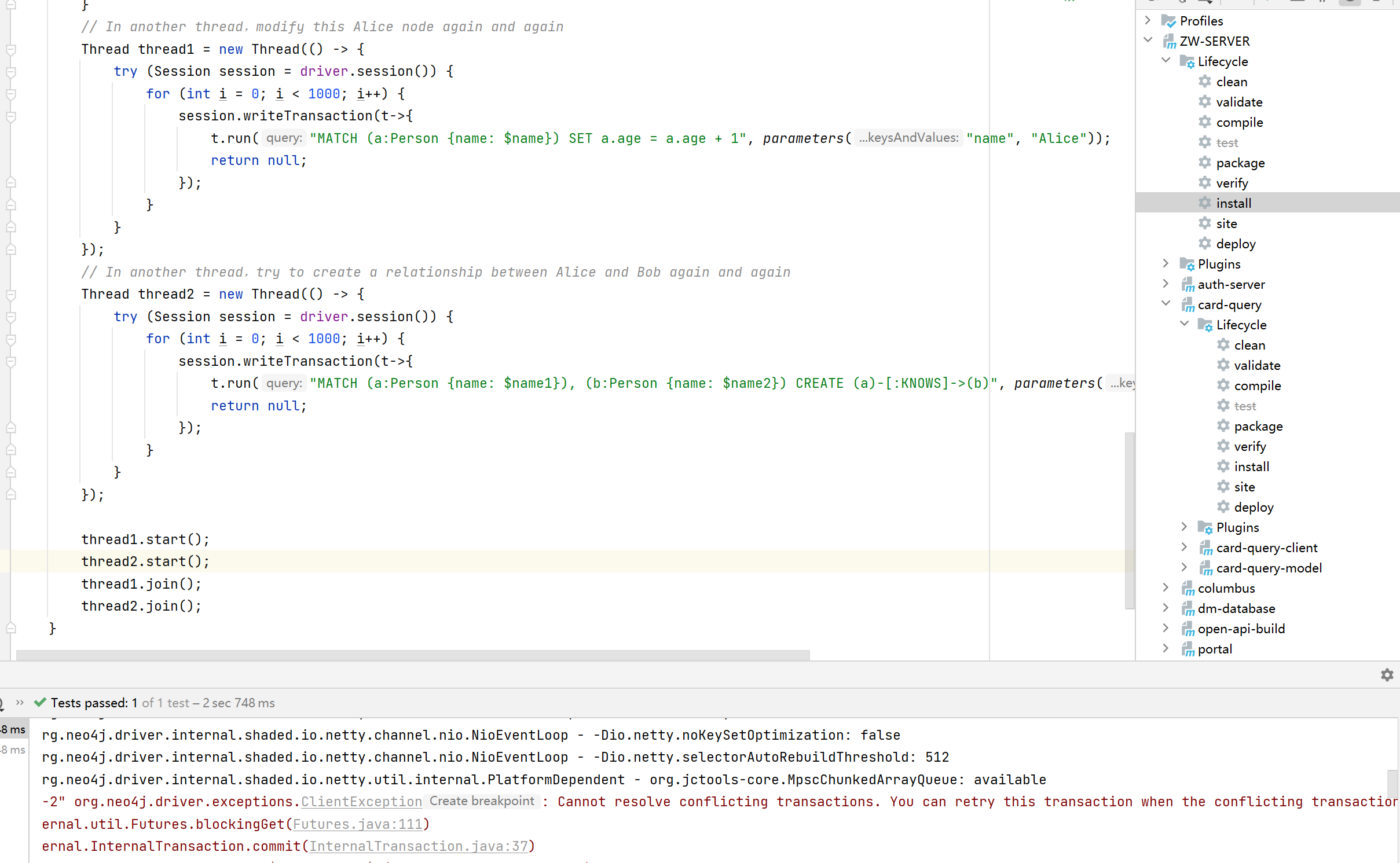The height and width of the screenshot is (863, 1400).
Task: Run the compile goal in ZW-SERVER Lifecycle
Action: click(x=1239, y=122)
